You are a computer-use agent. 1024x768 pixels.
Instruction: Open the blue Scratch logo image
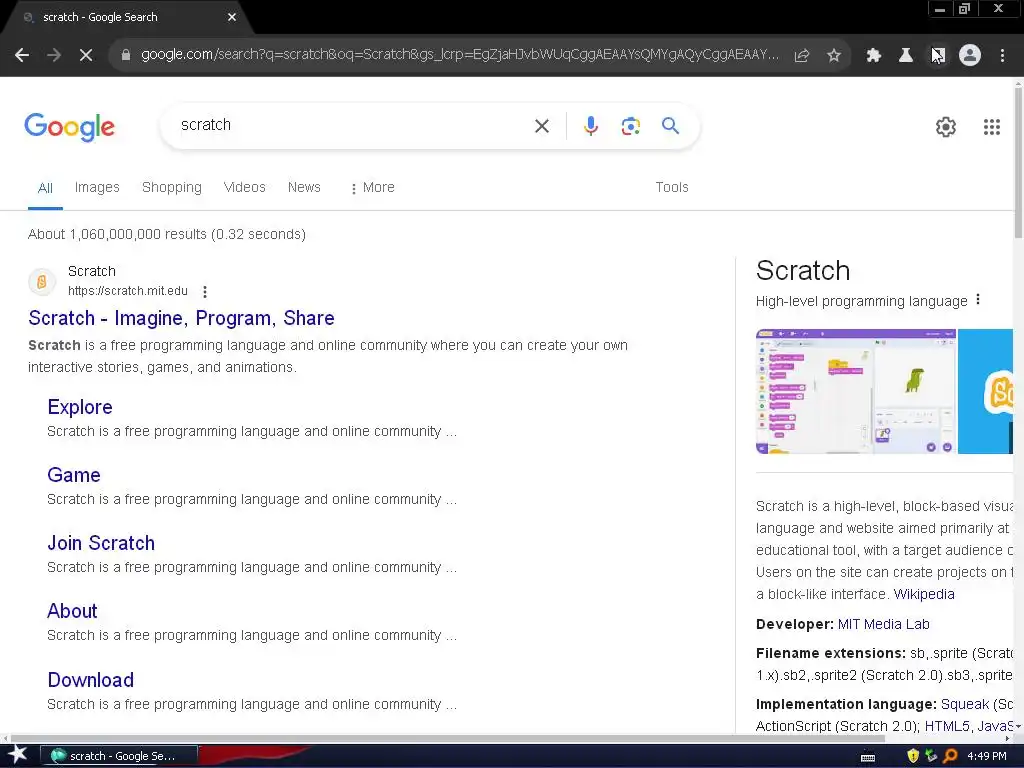(985, 391)
